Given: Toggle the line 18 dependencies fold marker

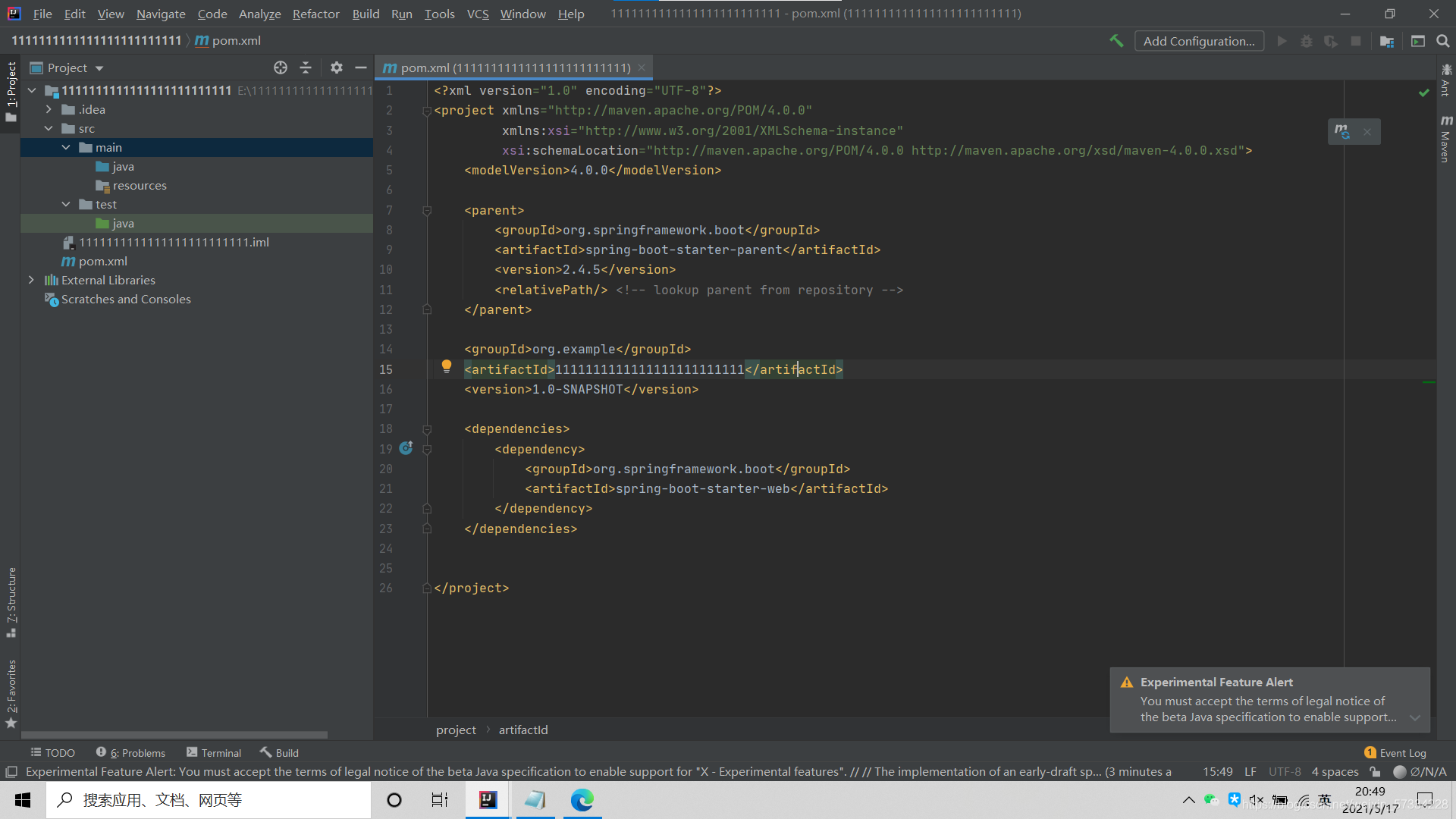Looking at the screenshot, I should pos(425,429).
